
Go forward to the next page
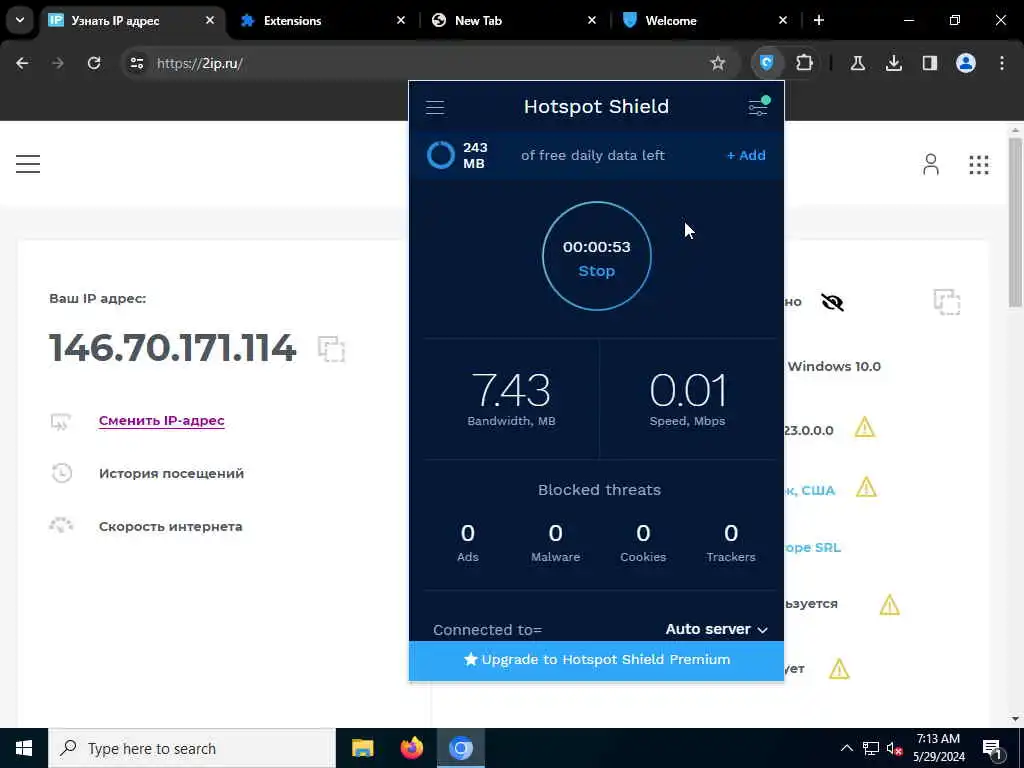[58, 63]
